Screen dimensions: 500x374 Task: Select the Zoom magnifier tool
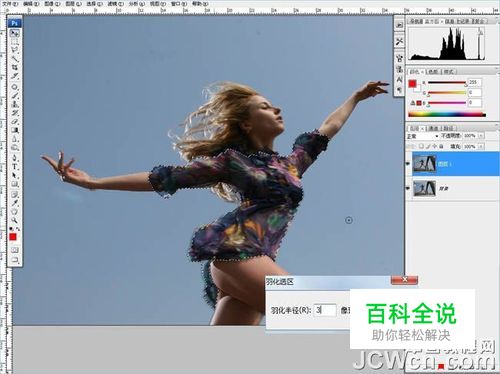point(14,220)
